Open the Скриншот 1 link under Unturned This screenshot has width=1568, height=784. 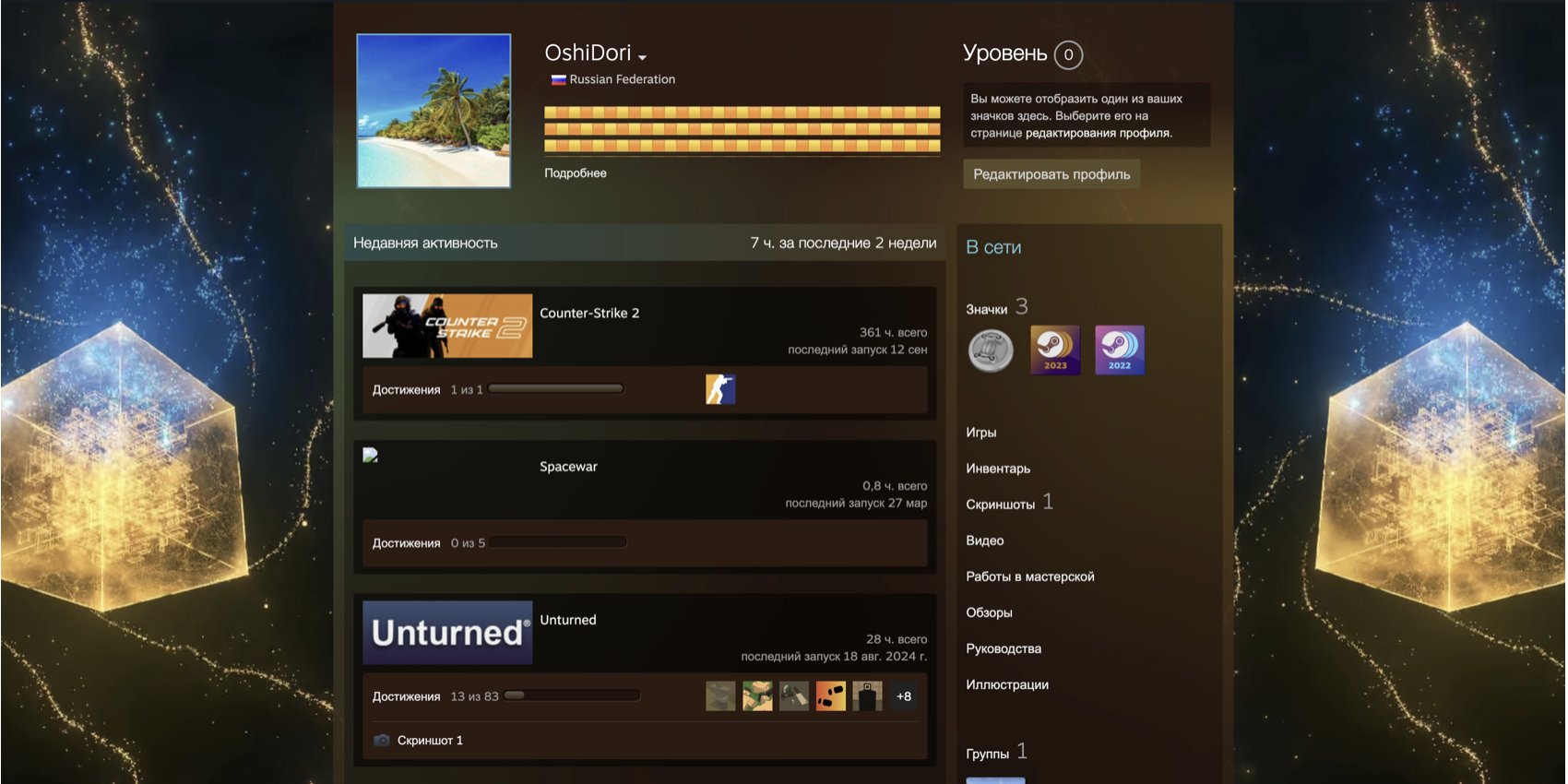coord(430,740)
